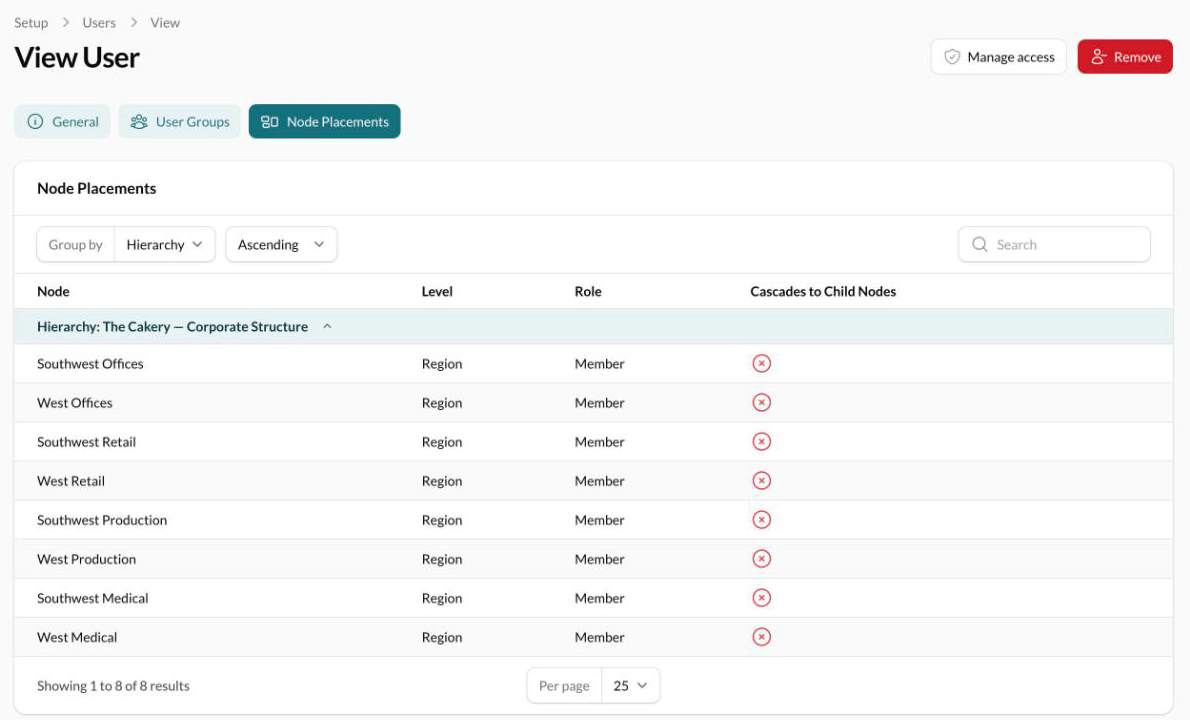
Task: Click the Southwest Retail node name
Action: pos(87,442)
